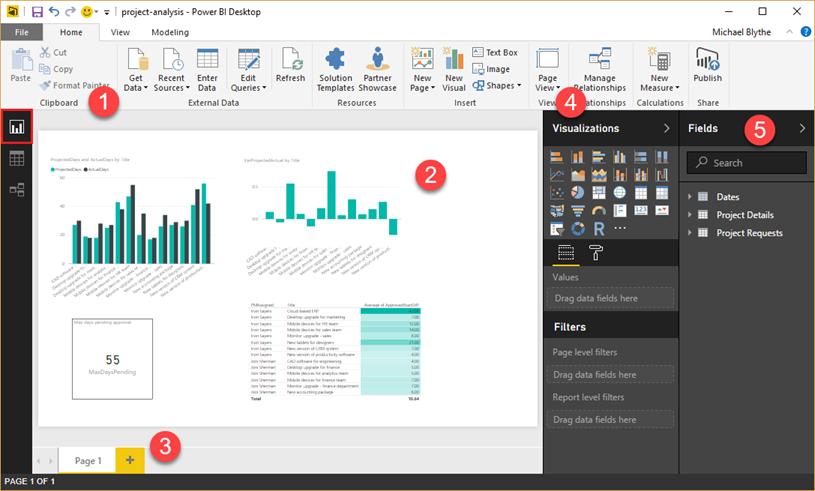This screenshot has height=491, width=815.
Task: Collapse the Visualizations pane
Action: point(666,128)
